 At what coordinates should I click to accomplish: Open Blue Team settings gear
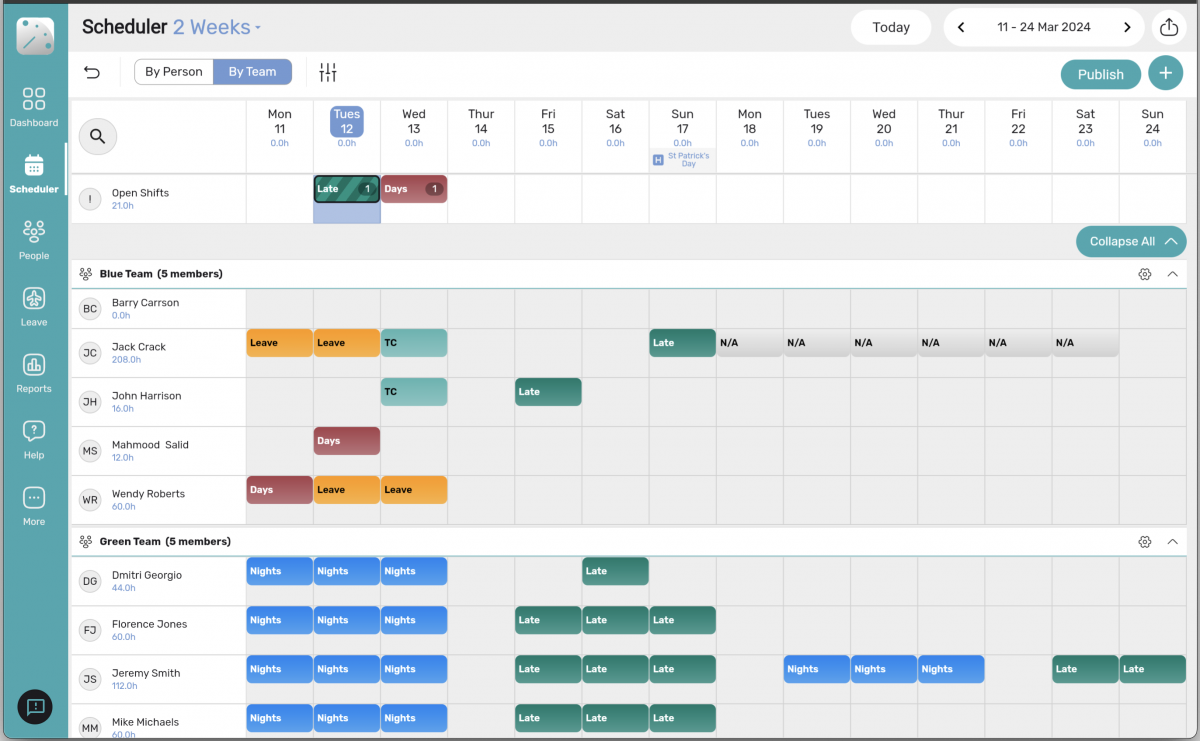click(x=1145, y=274)
